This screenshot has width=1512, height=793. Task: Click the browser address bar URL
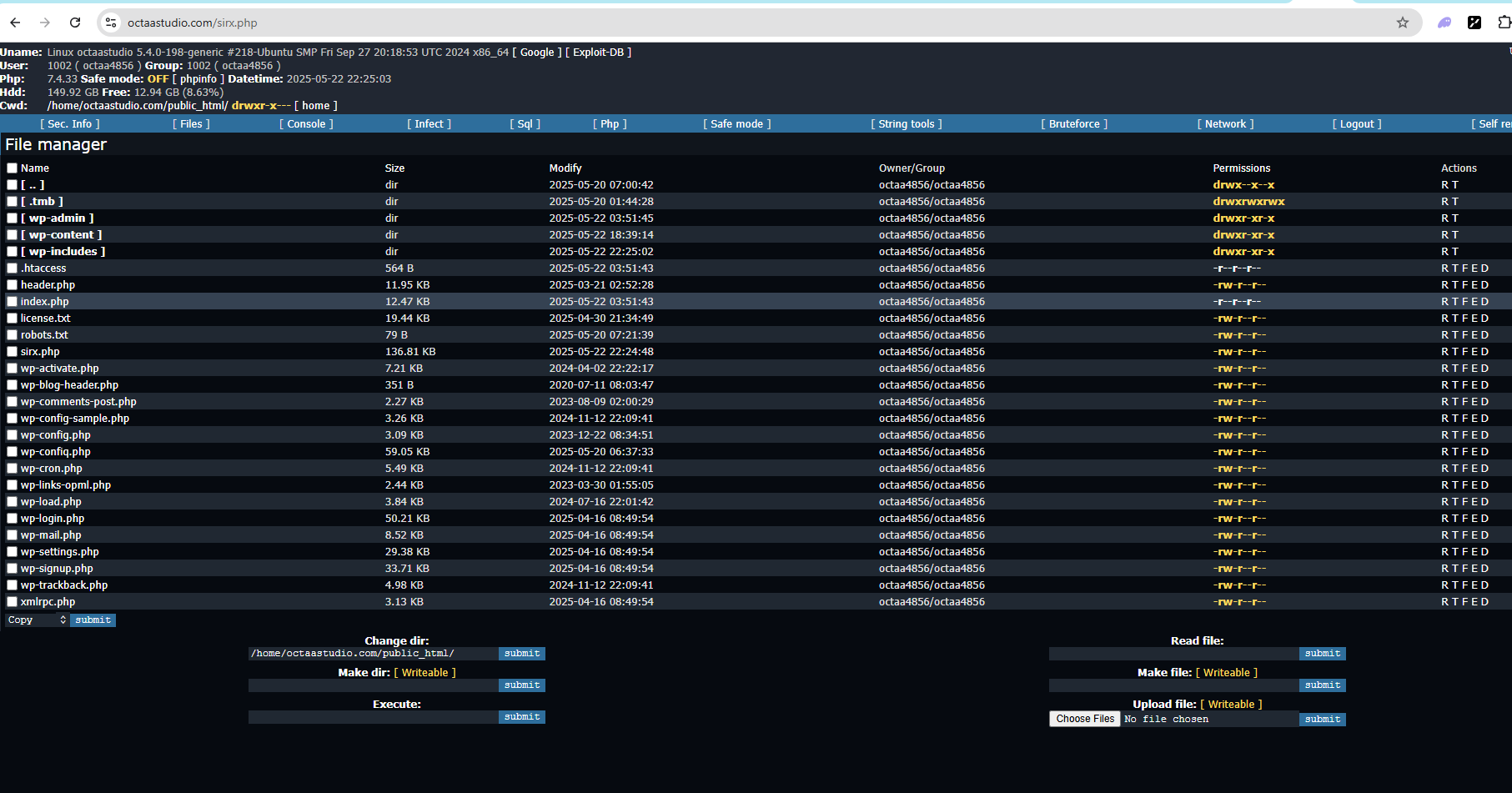coord(192,23)
